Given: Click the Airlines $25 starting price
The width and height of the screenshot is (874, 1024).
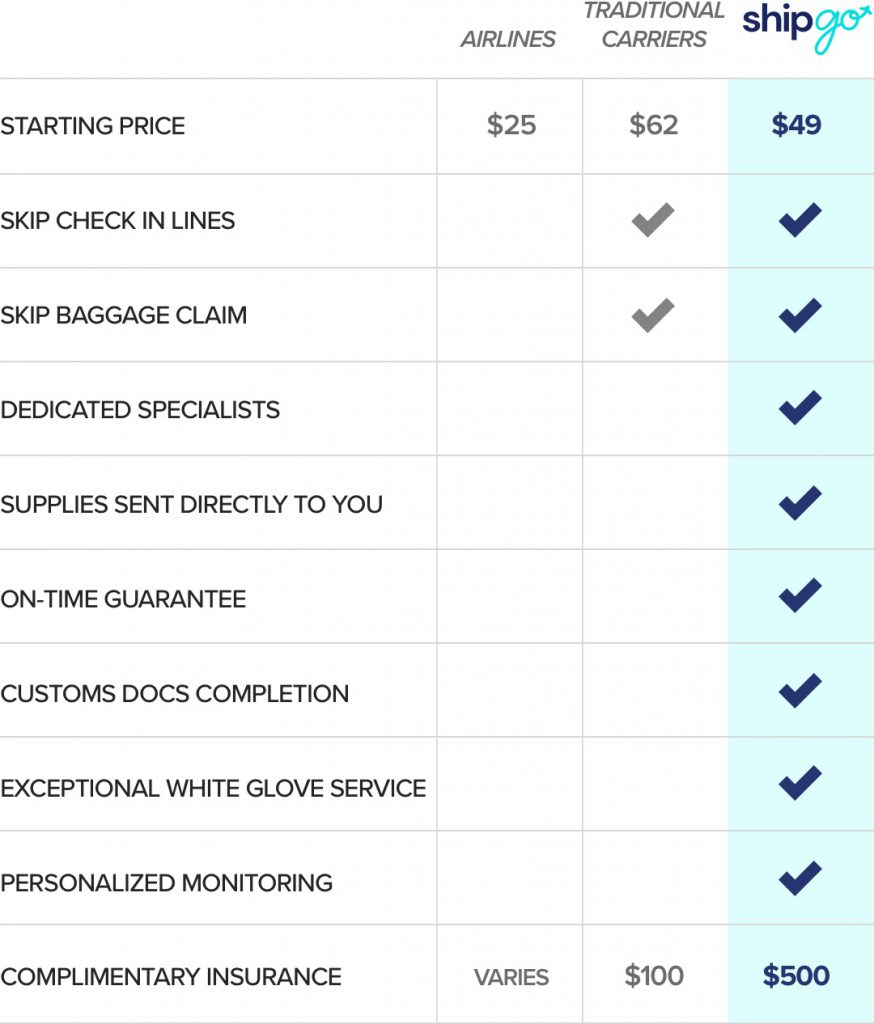Looking at the screenshot, I should click(511, 125).
